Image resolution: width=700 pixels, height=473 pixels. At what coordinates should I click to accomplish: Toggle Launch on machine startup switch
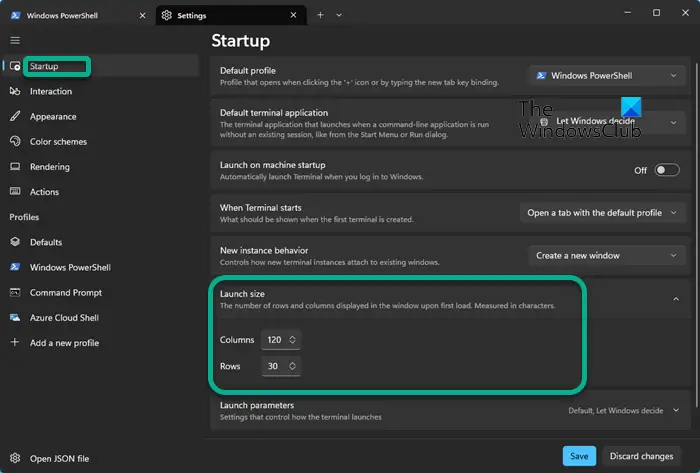[x=667, y=170]
